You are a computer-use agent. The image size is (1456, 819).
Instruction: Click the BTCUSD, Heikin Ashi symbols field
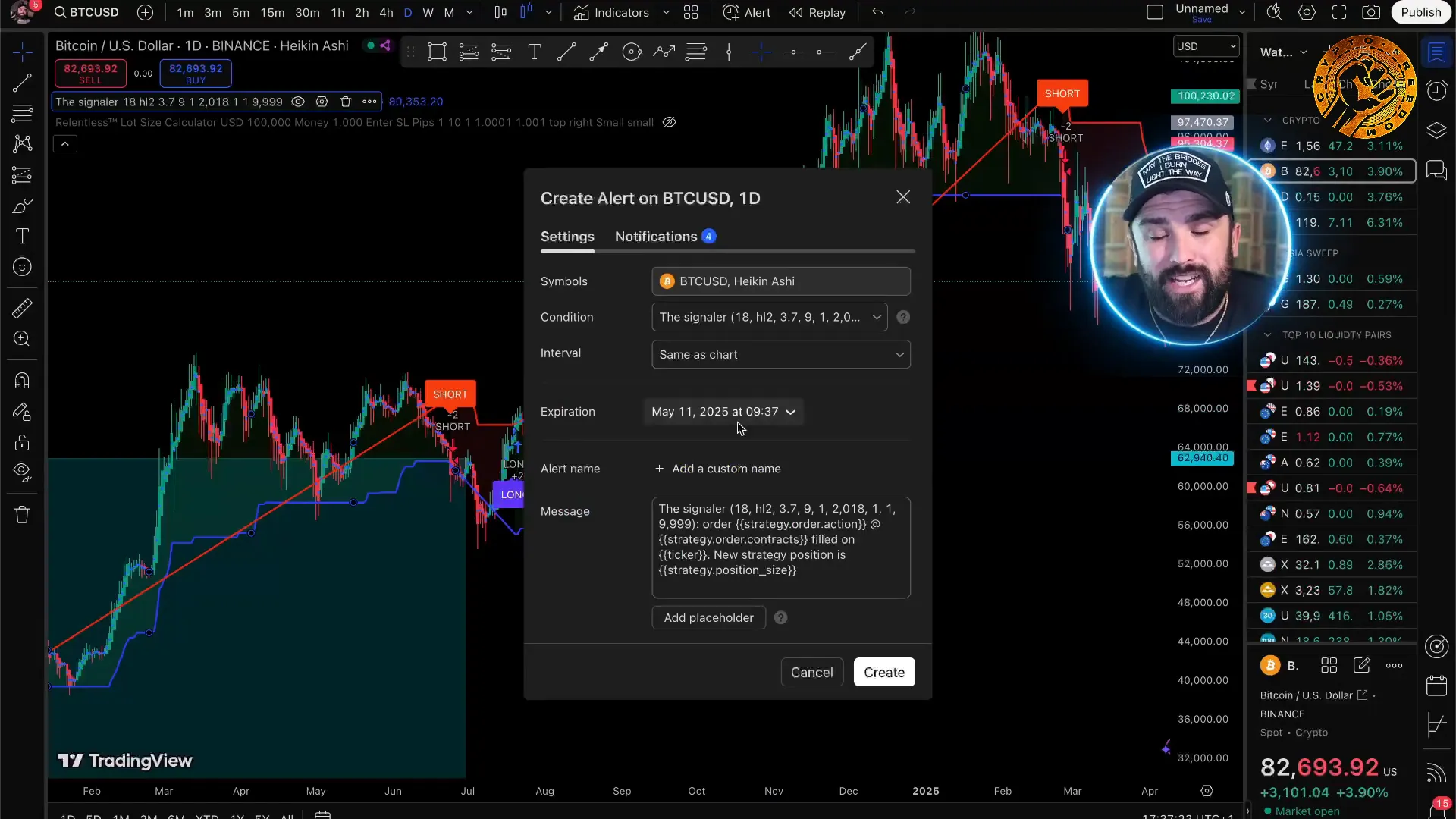[x=781, y=281]
